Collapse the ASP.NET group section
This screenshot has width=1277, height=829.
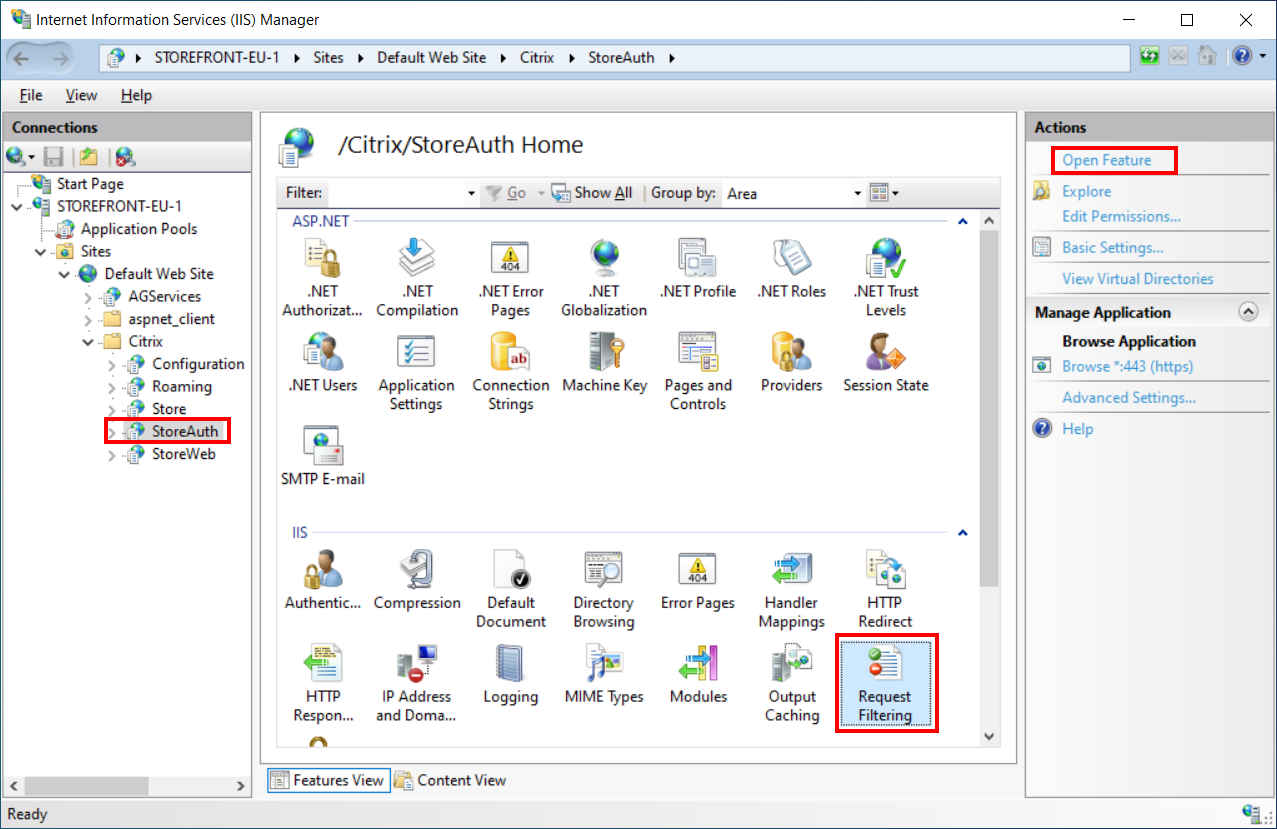coord(962,221)
